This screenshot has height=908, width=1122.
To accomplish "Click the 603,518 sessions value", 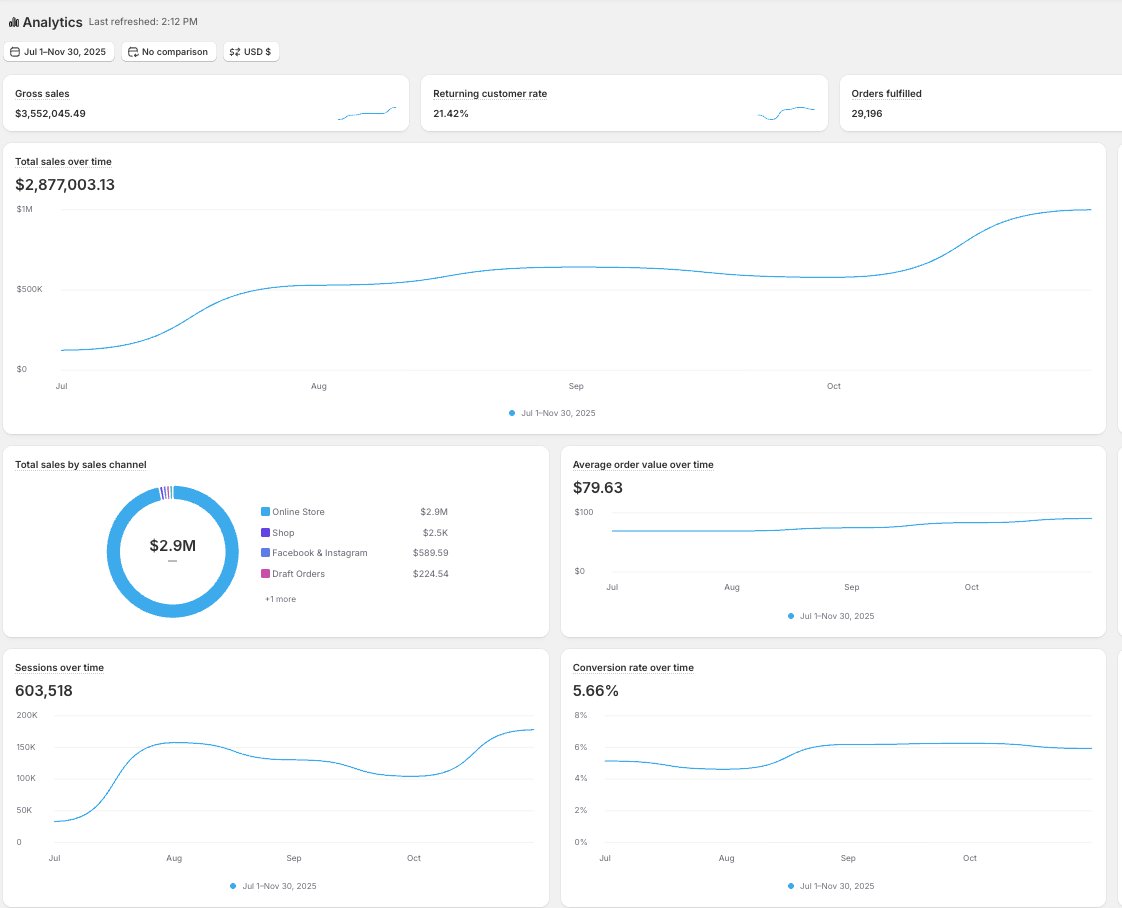I will coord(44,691).
